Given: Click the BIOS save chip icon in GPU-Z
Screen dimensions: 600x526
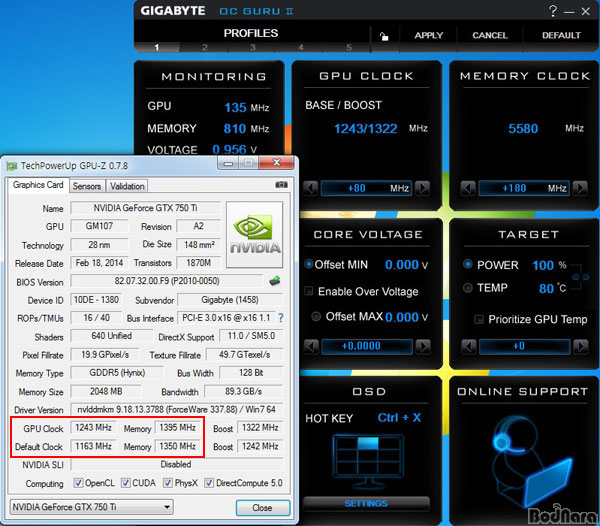Looking at the screenshot, I should tap(275, 281).
